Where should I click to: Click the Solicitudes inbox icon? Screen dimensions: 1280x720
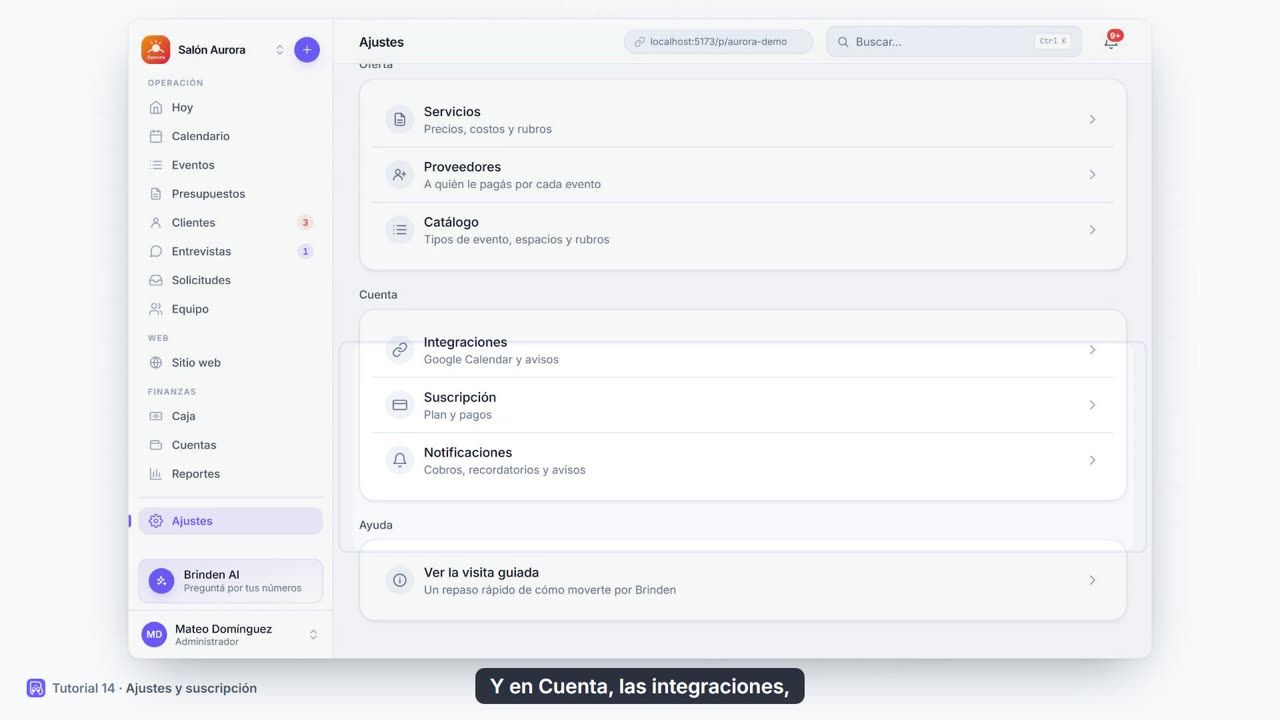tap(156, 281)
